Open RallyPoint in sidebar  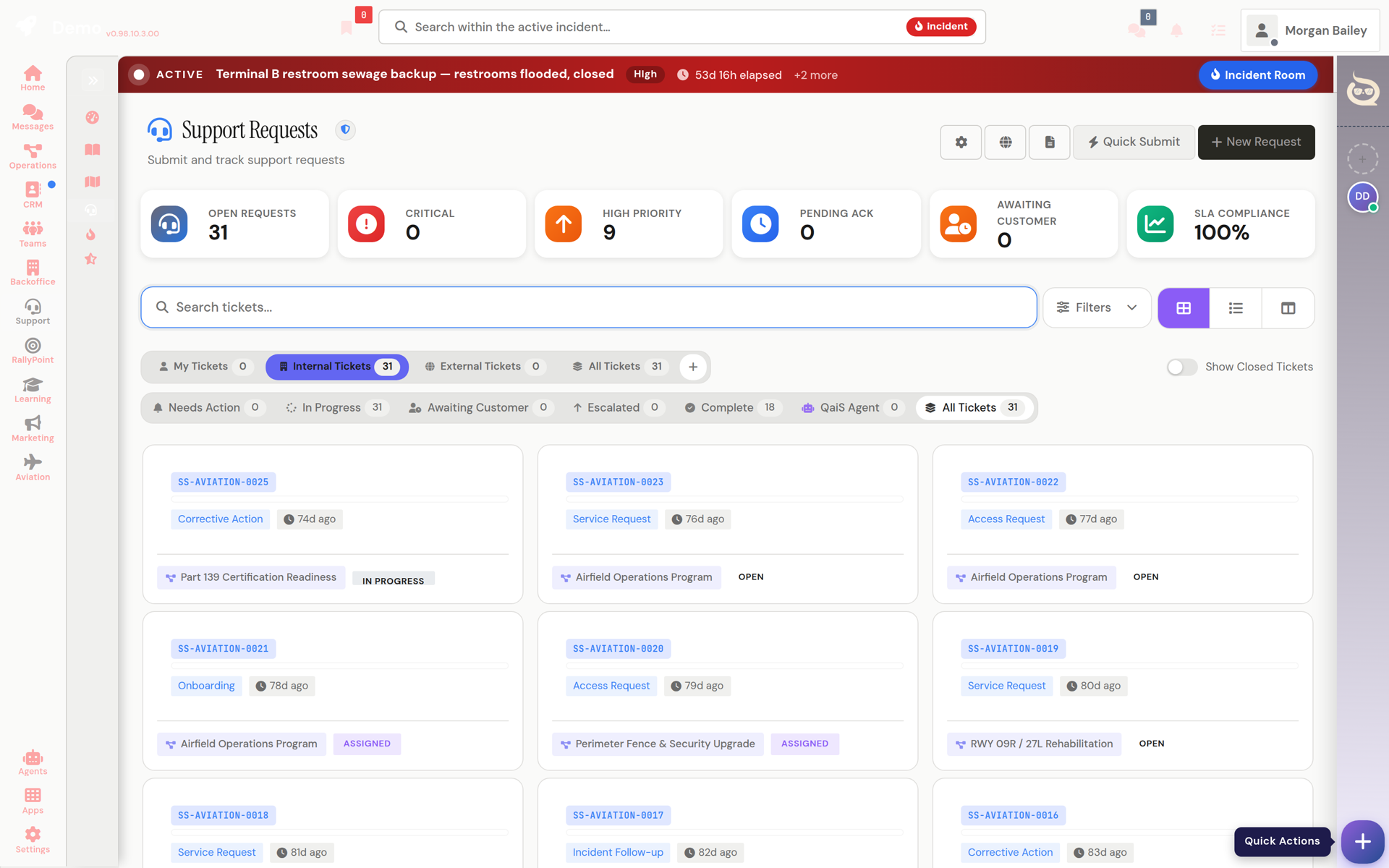tap(33, 352)
